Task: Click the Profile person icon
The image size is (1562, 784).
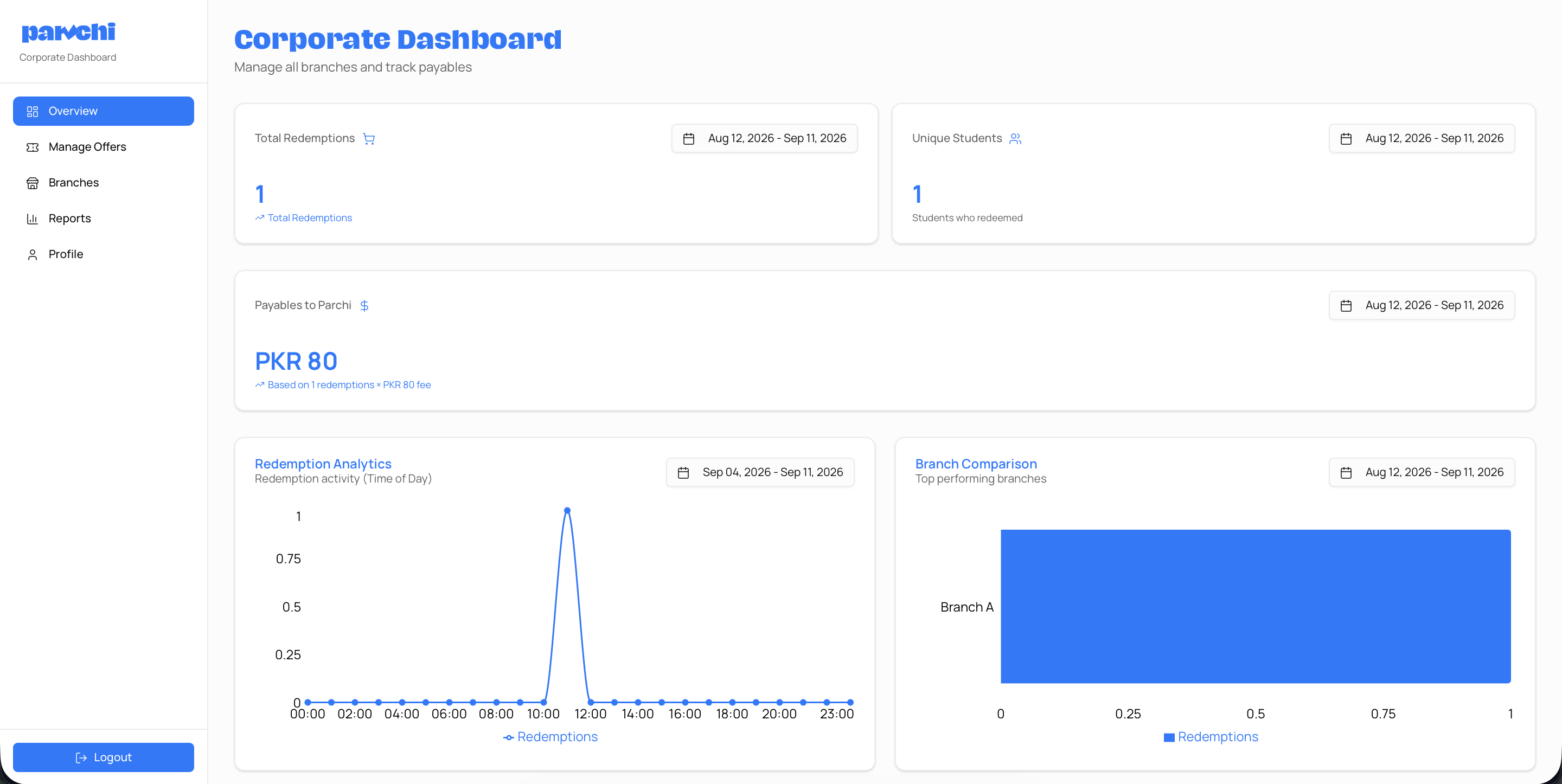Action: [33, 255]
